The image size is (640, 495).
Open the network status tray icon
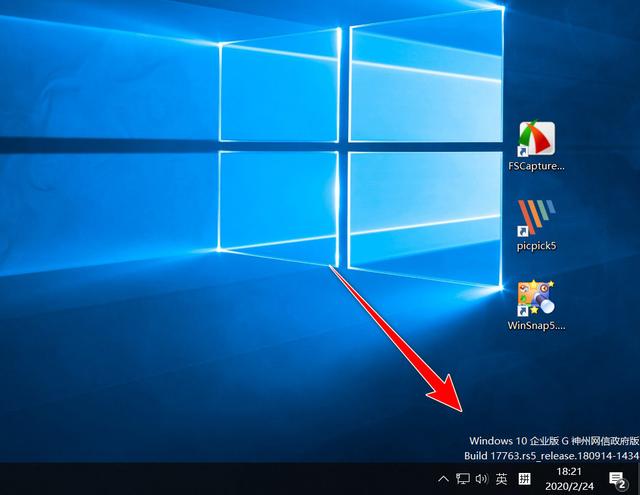(463, 479)
